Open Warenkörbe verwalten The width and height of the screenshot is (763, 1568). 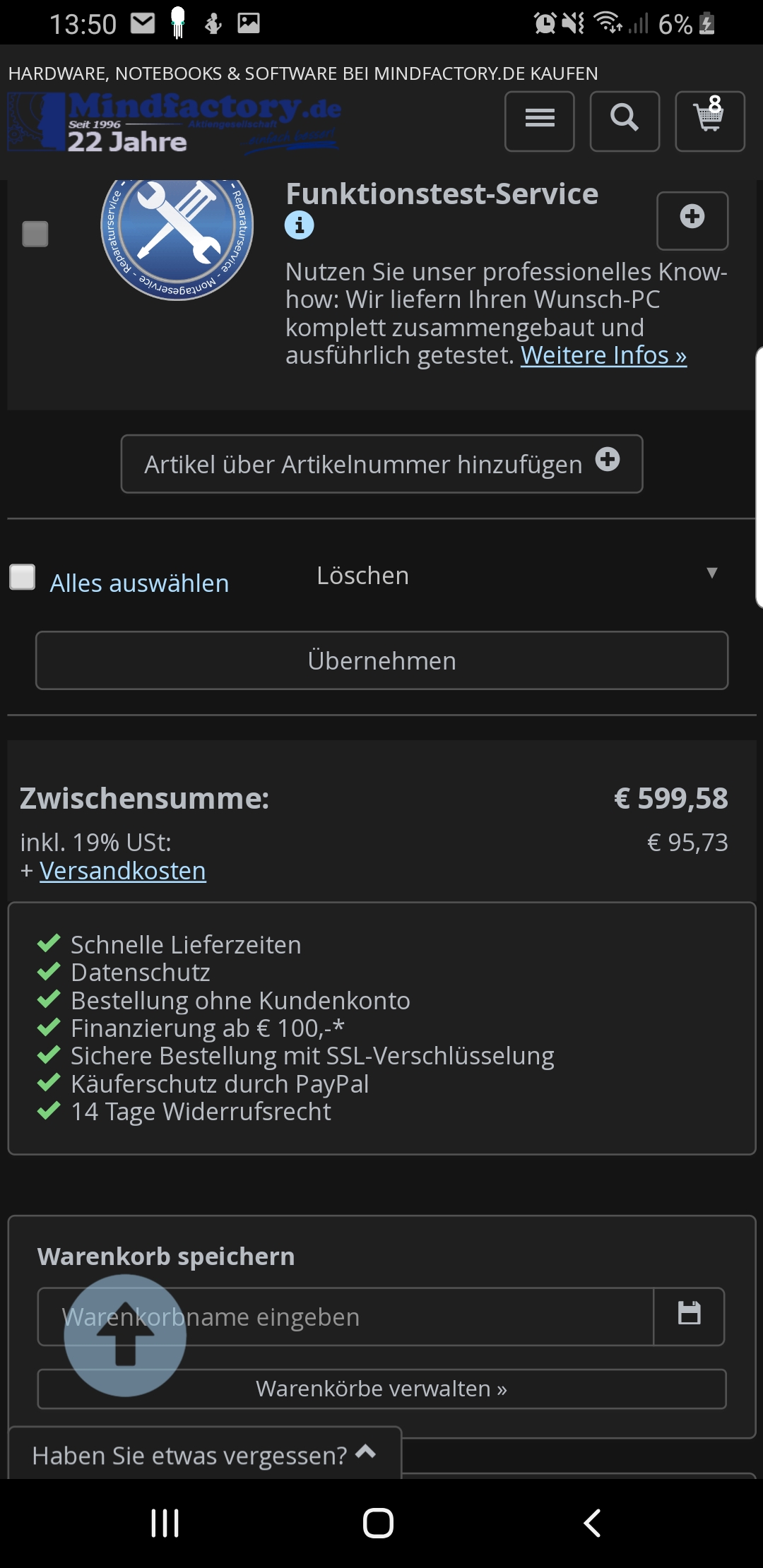coord(381,1389)
